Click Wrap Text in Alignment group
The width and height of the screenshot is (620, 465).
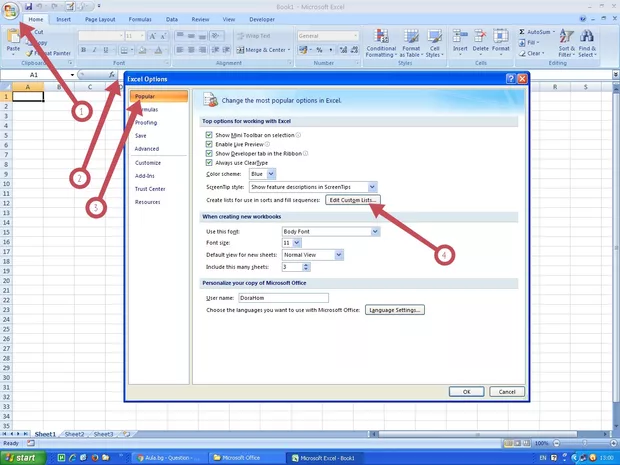tap(254, 36)
